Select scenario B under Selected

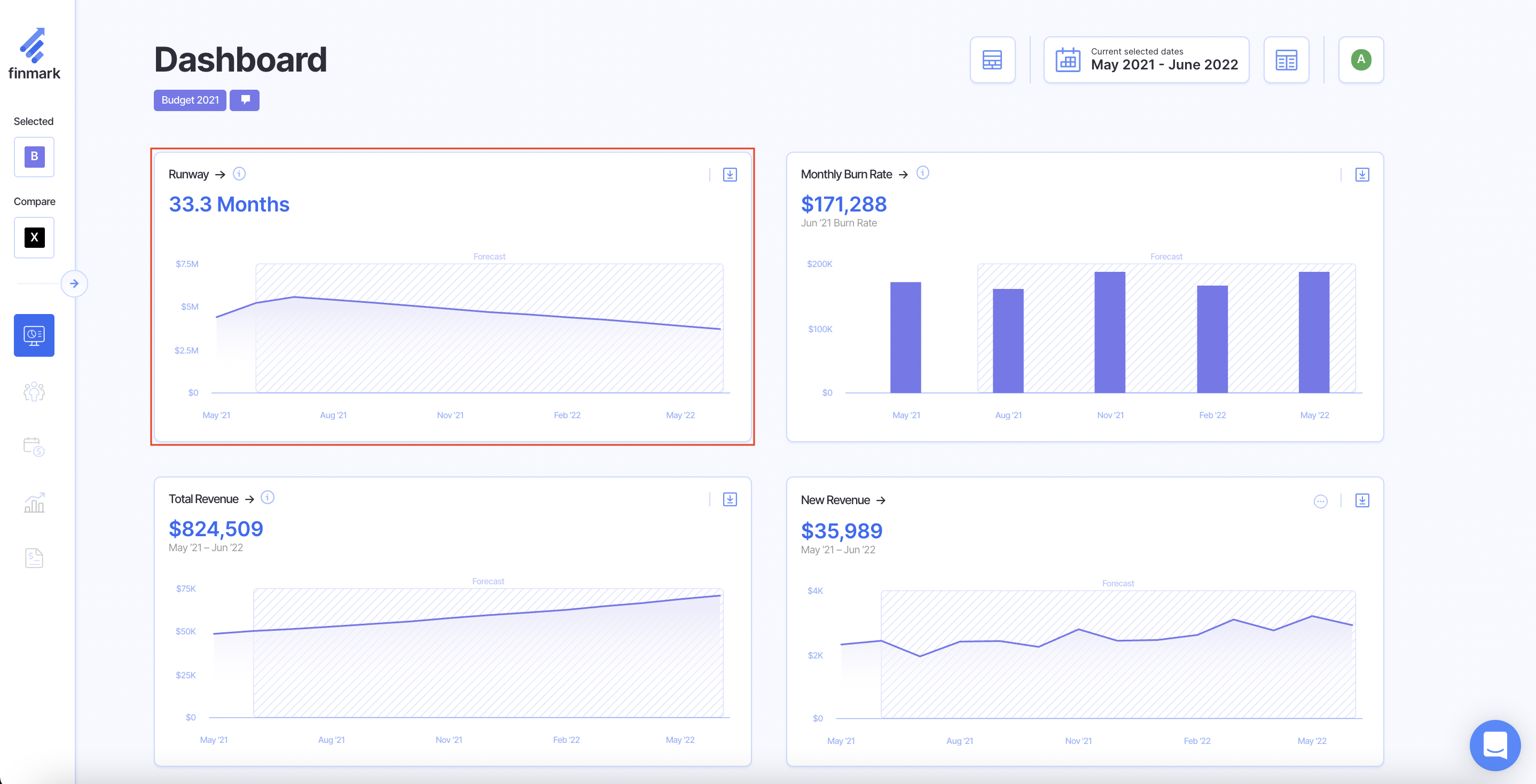(34, 157)
